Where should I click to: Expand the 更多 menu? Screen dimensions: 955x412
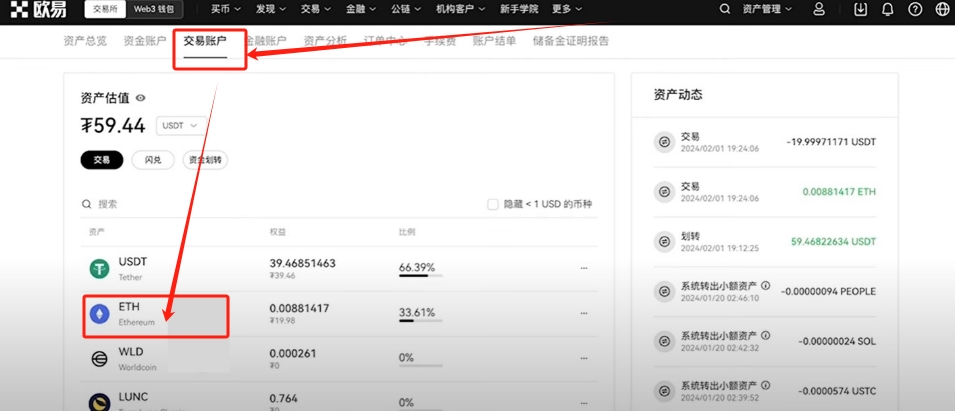[x=567, y=9]
